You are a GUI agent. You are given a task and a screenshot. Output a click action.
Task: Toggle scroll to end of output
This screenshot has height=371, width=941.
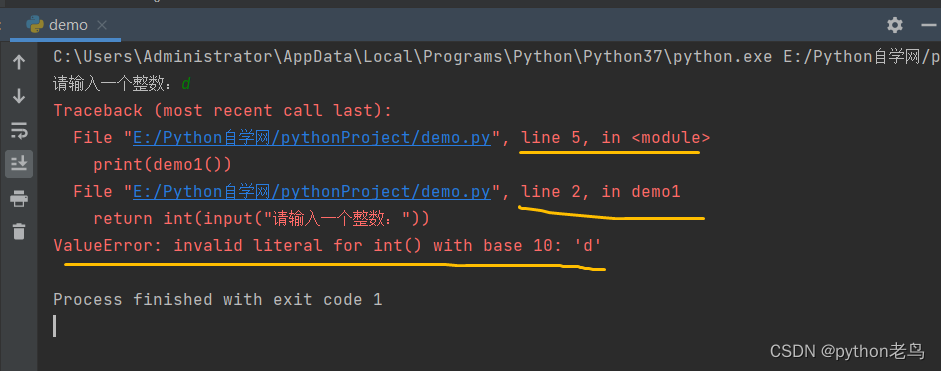[x=19, y=163]
